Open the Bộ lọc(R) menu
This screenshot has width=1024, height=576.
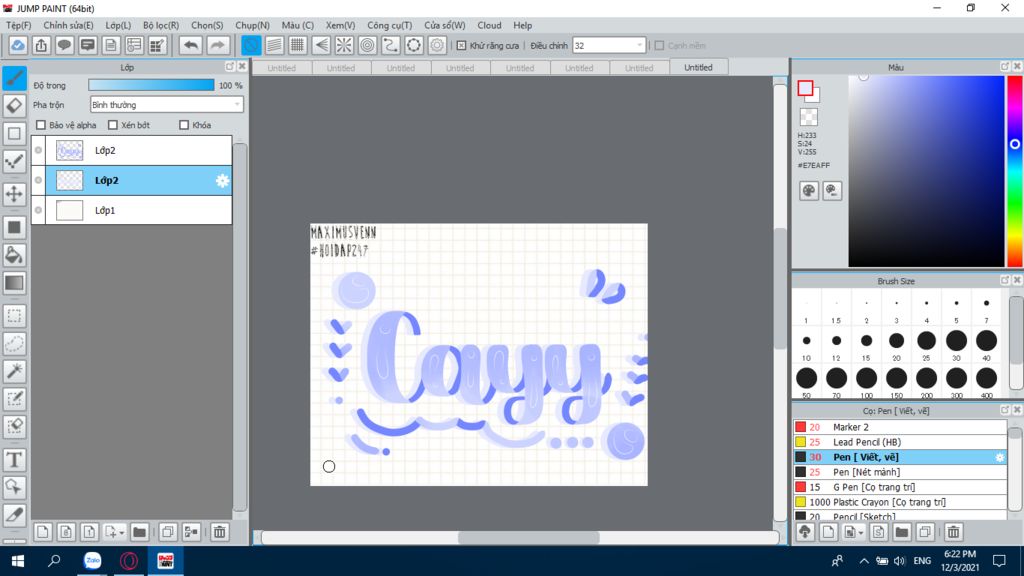point(161,25)
